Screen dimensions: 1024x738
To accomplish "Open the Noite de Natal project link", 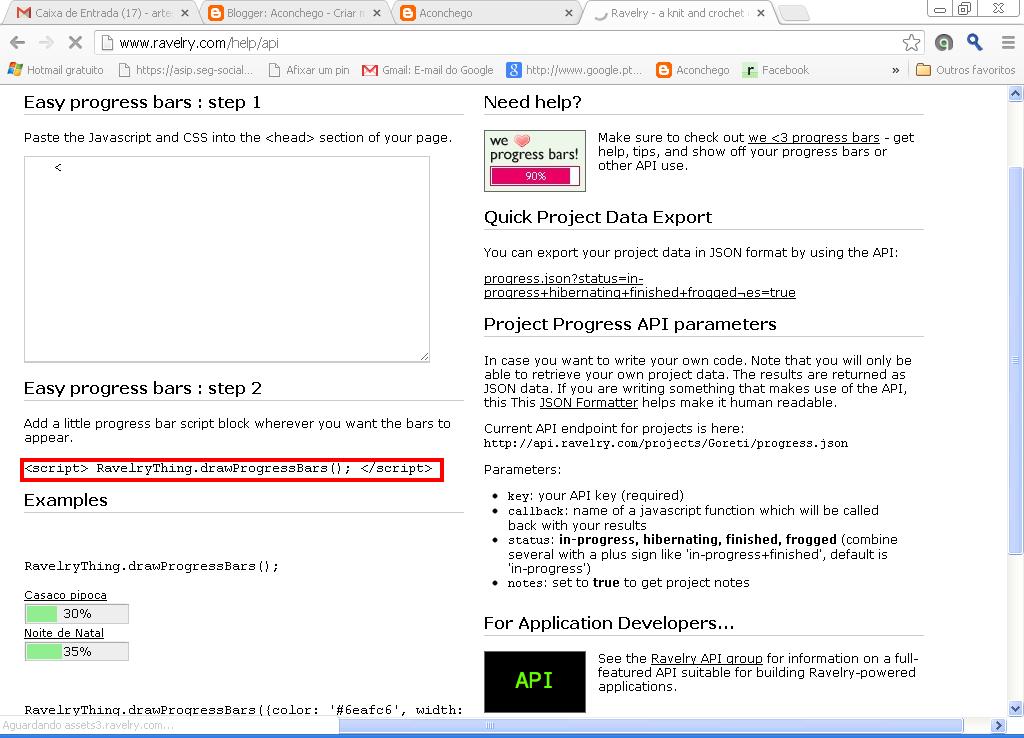I will pos(64,633).
